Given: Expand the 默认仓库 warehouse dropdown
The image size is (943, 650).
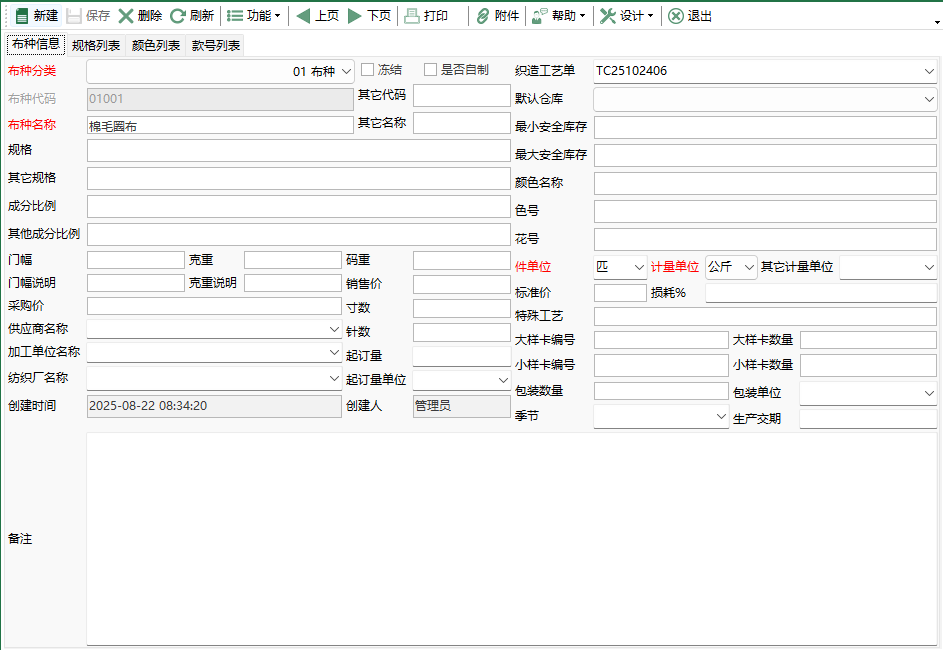Looking at the screenshot, I should (x=928, y=99).
